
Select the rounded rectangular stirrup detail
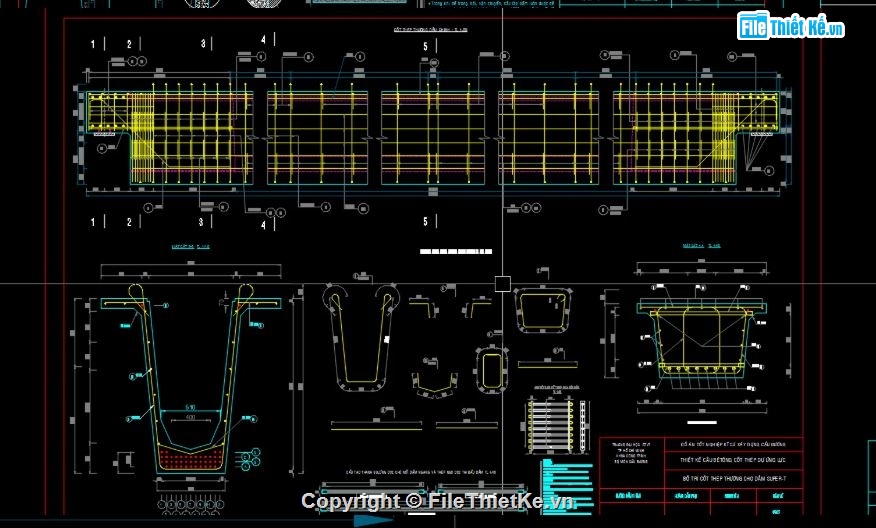tap(491, 370)
